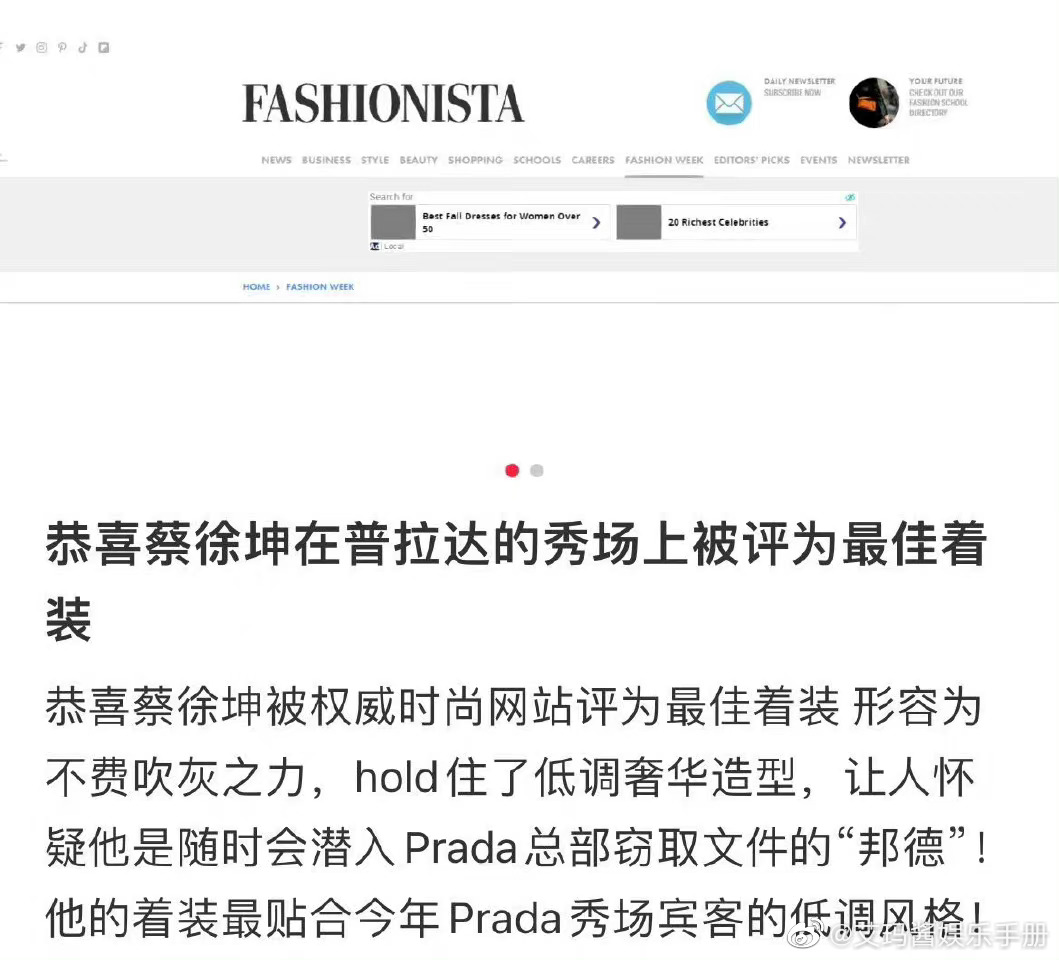Select the red first carousel dot

(512, 470)
